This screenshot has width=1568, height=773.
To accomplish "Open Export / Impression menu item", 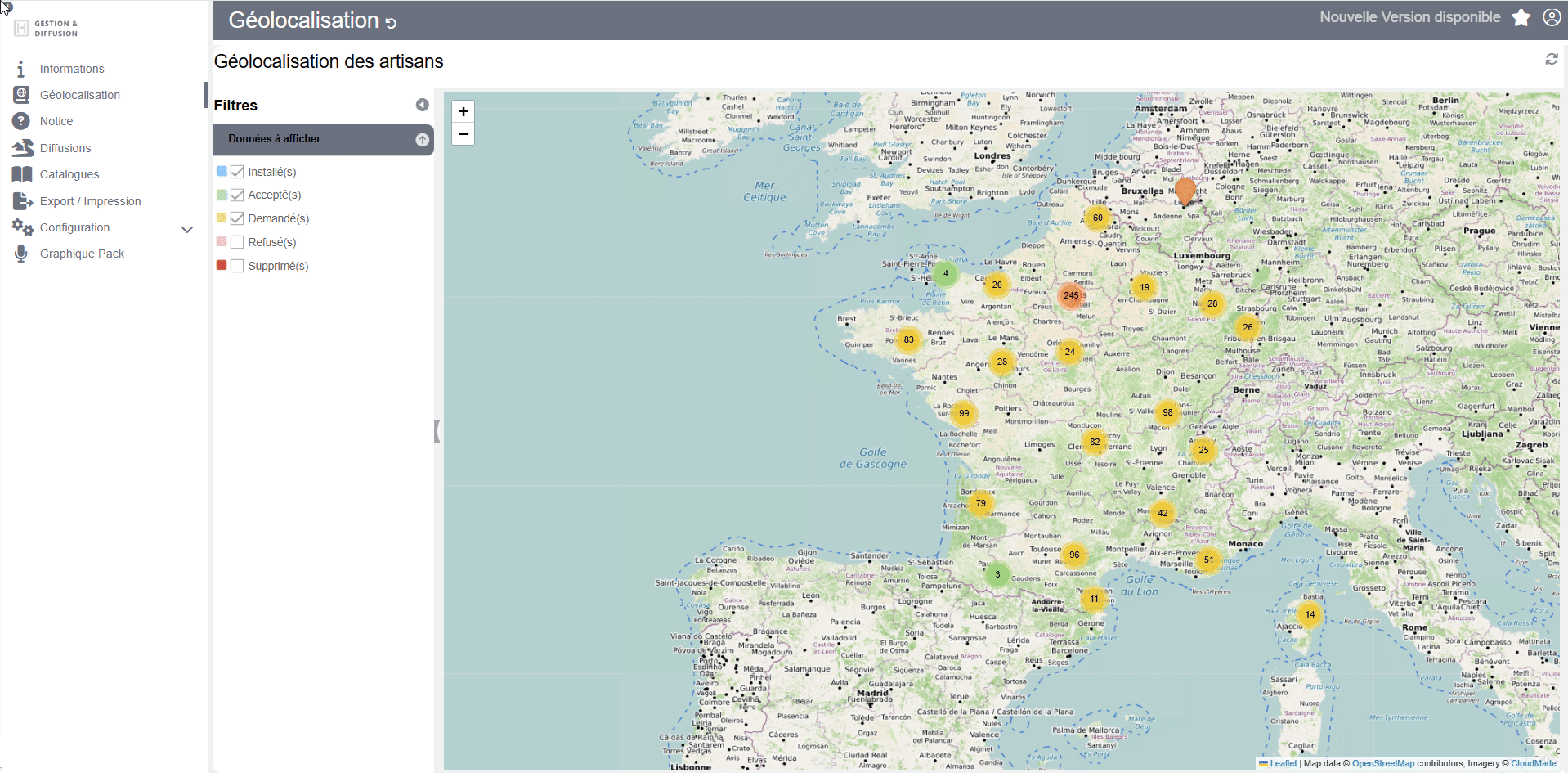I will click(90, 201).
